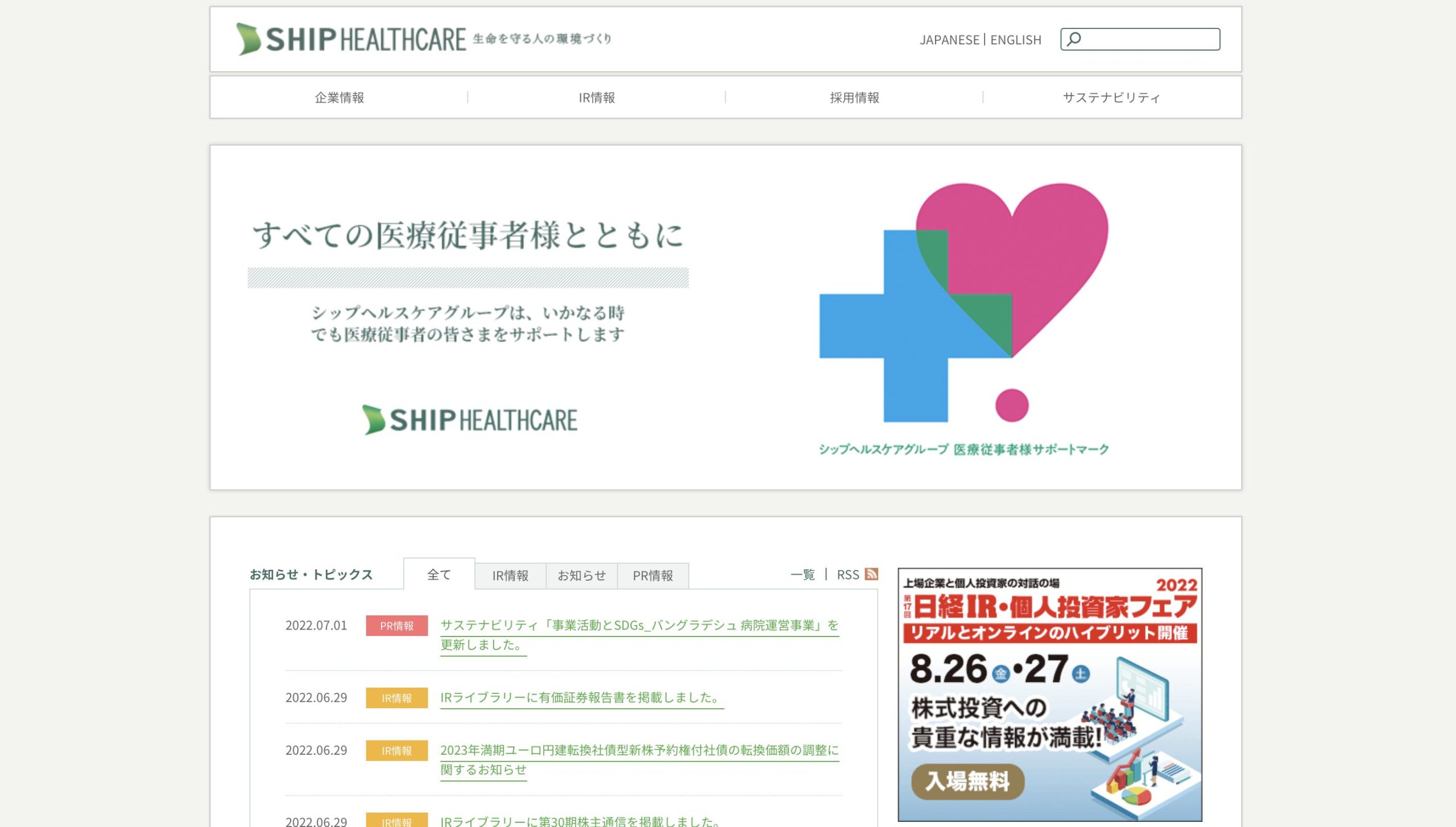This screenshot has height=827, width=1456.
Task: Click IR情報 label beside 2023年満期 entry
Action: tap(396, 751)
